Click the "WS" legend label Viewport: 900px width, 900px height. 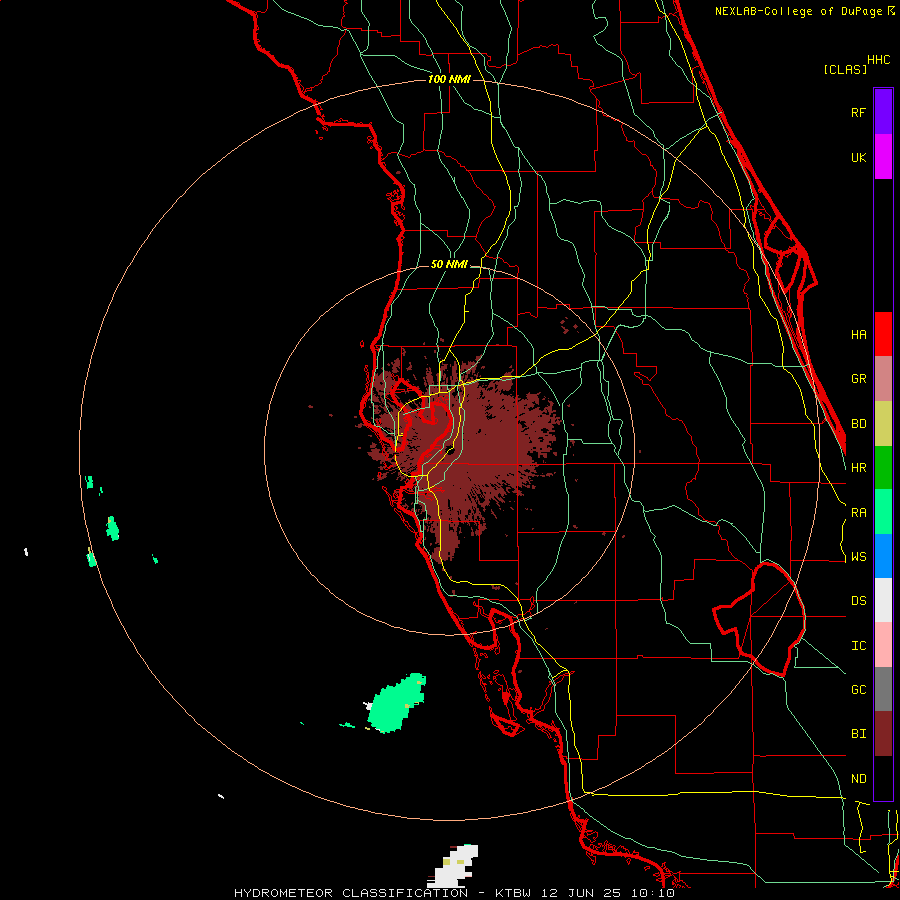(x=858, y=557)
